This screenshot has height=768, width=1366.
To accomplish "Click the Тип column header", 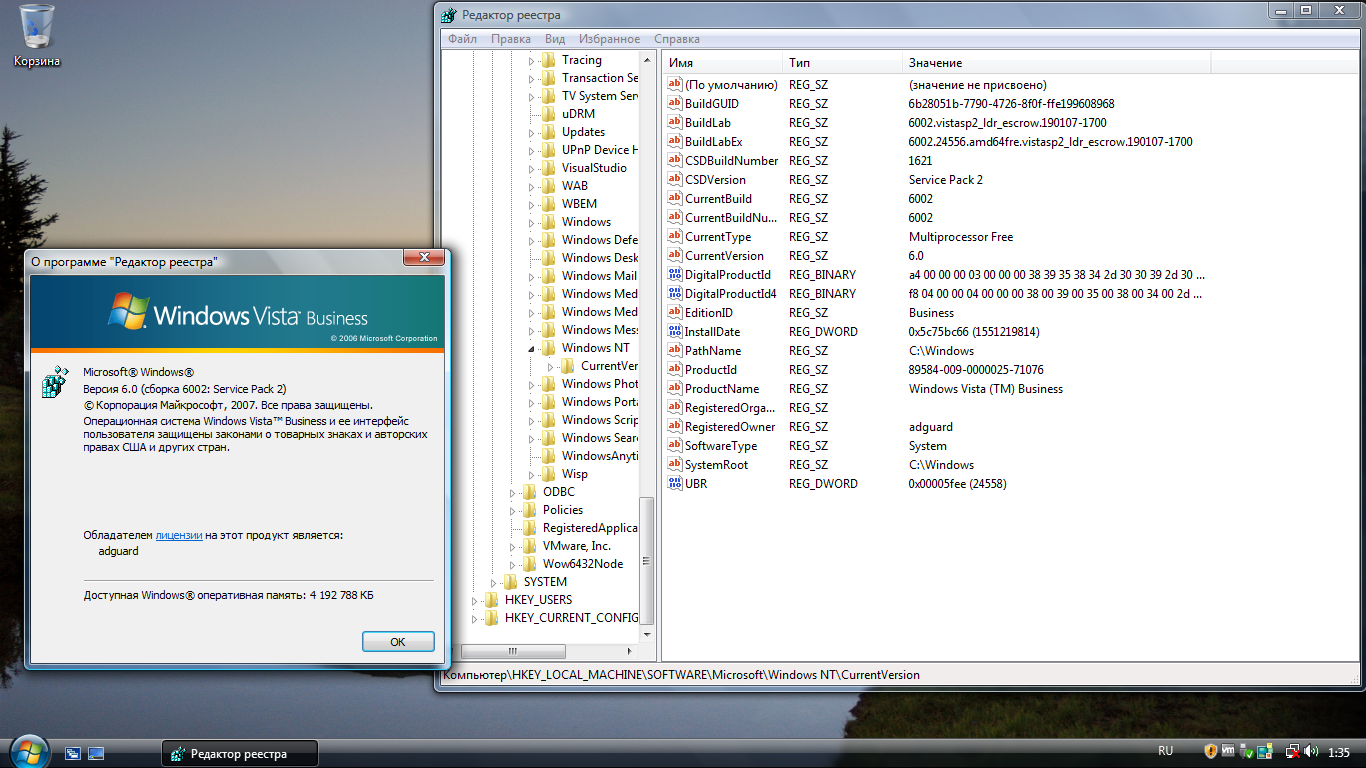I will tap(841, 63).
